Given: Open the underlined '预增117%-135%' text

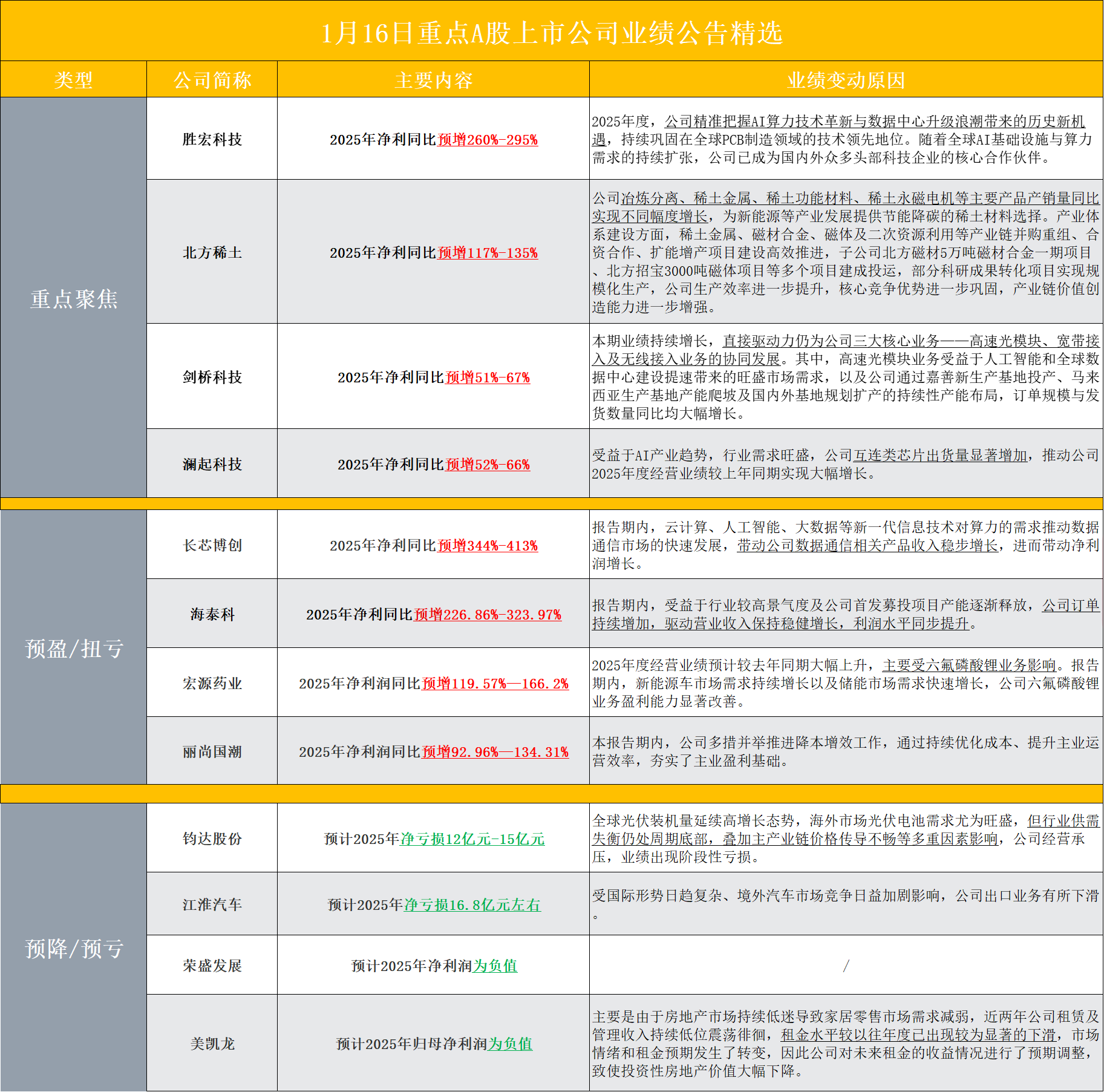Looking at the screenshot, I should 488,253.
